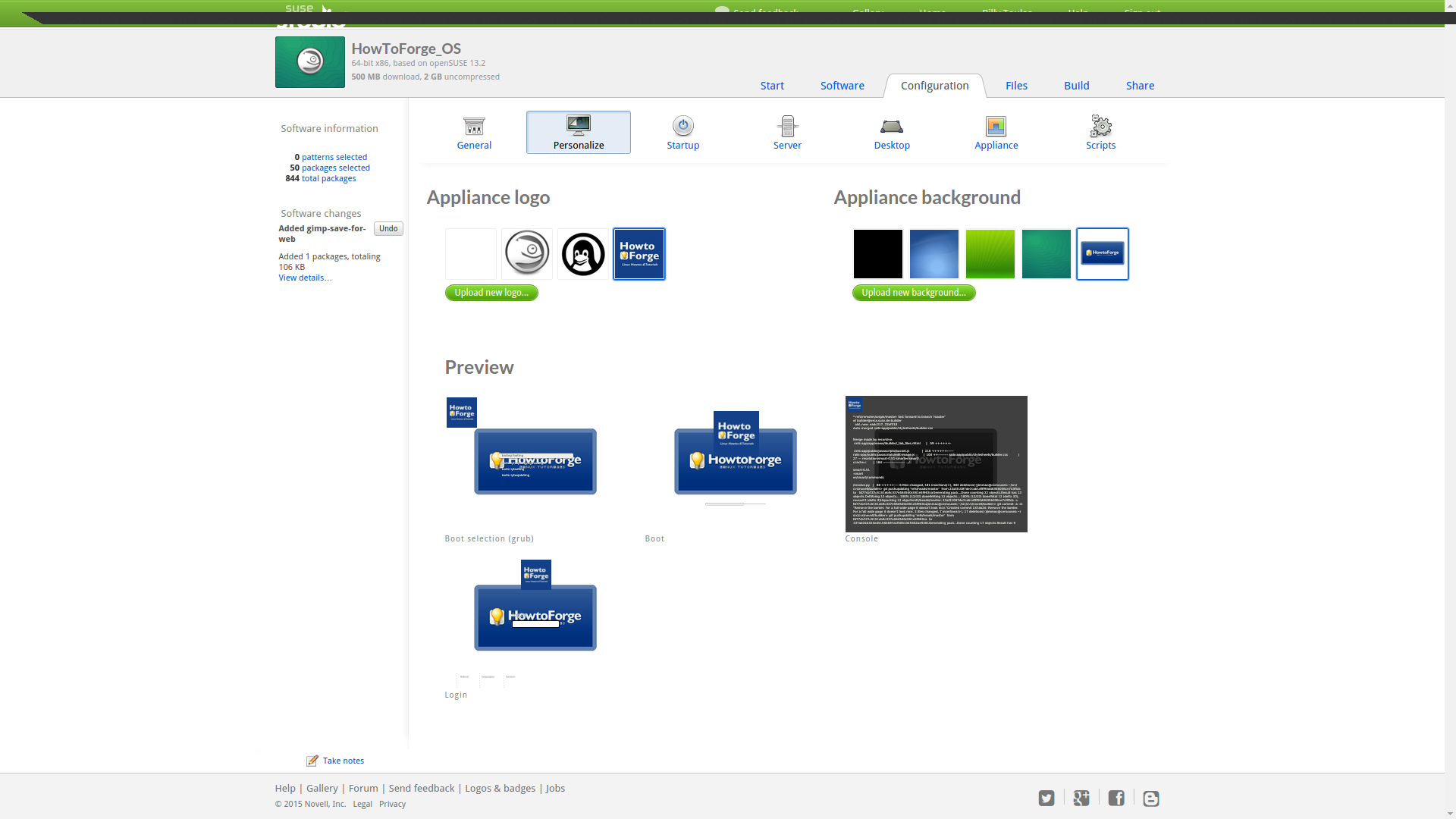
Task: Open the Startup configuration section
Action: [682, 133]
